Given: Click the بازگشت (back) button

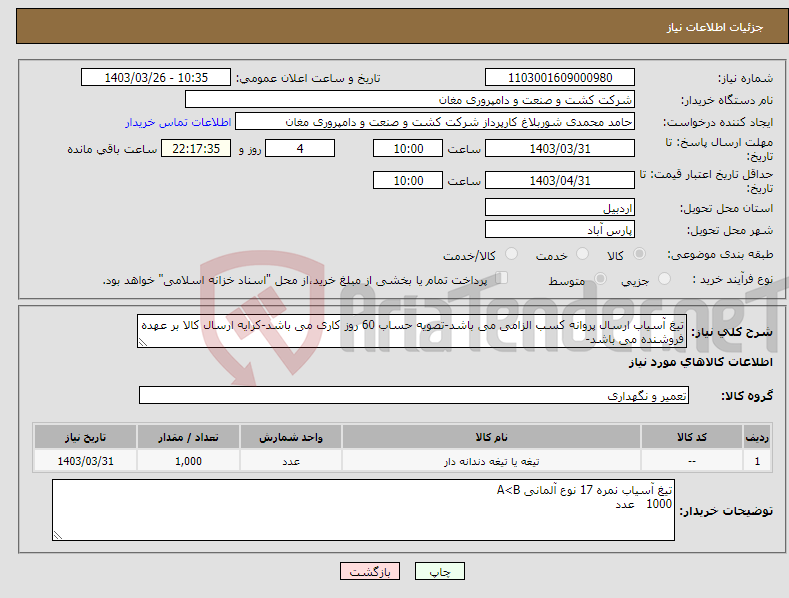Looking at the screenshot, I should coord(370,571).
